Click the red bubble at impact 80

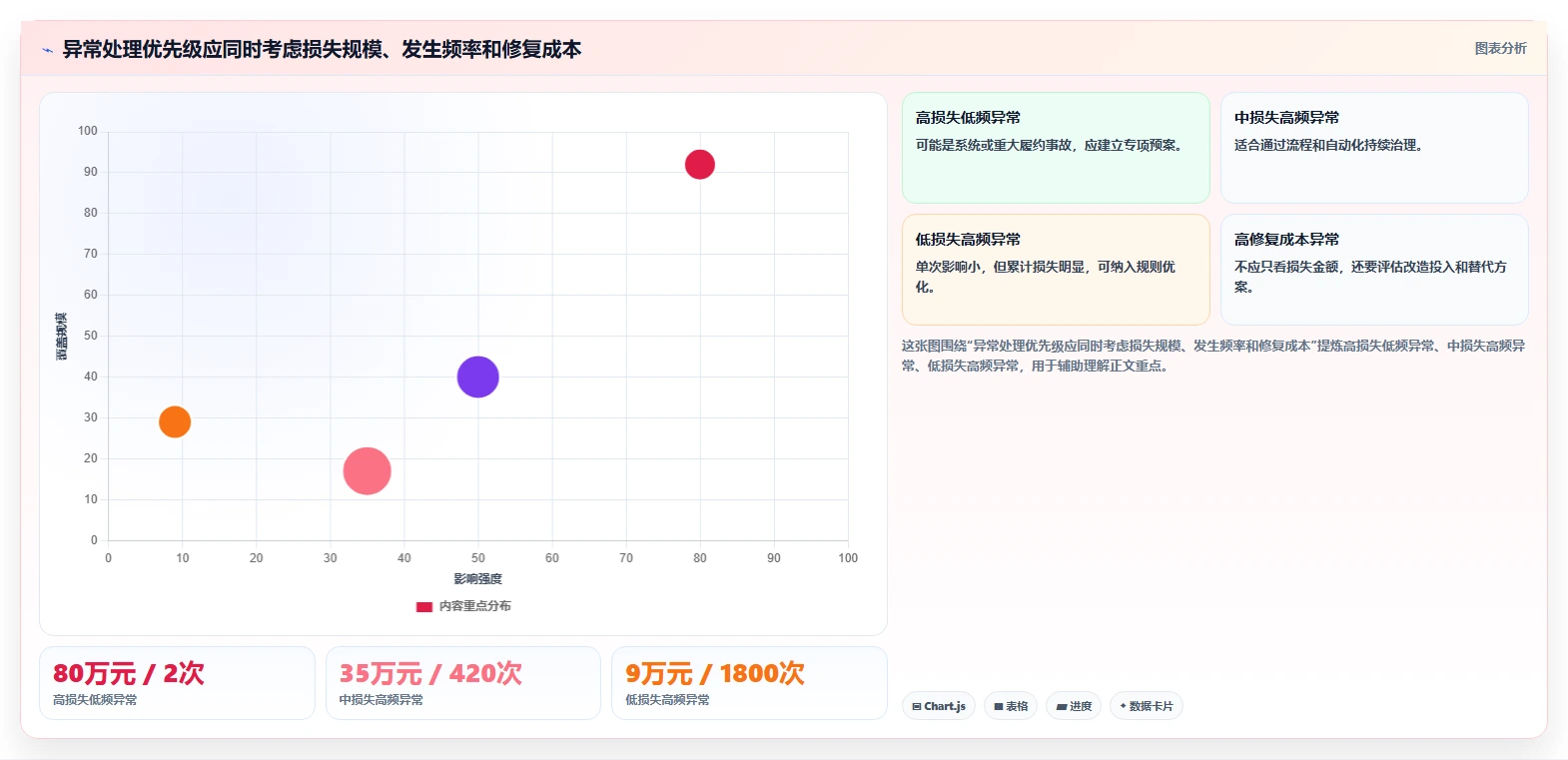coord(700,165)
